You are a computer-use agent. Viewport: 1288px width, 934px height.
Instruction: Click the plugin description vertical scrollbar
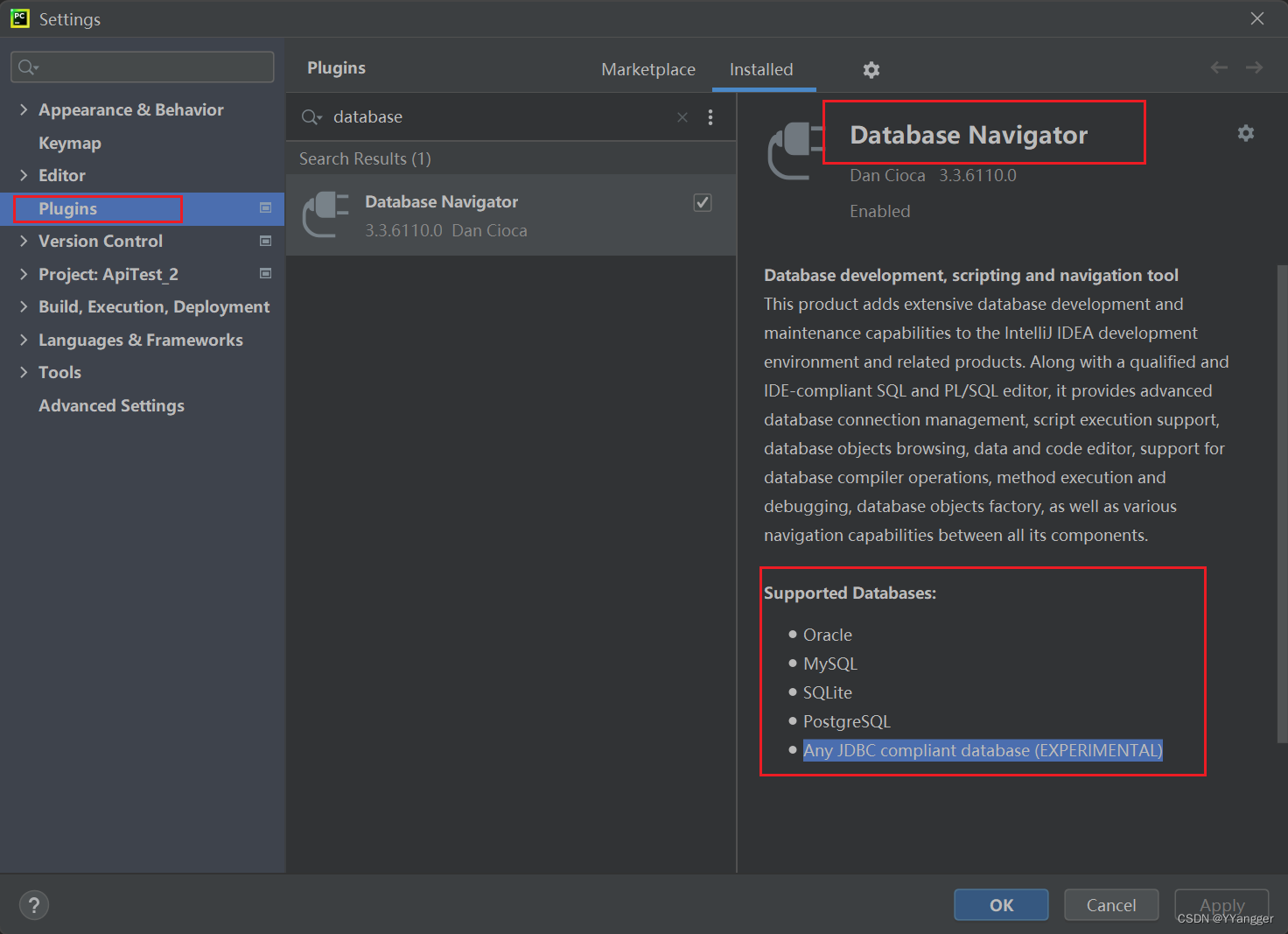click(x=1282, y=503)
